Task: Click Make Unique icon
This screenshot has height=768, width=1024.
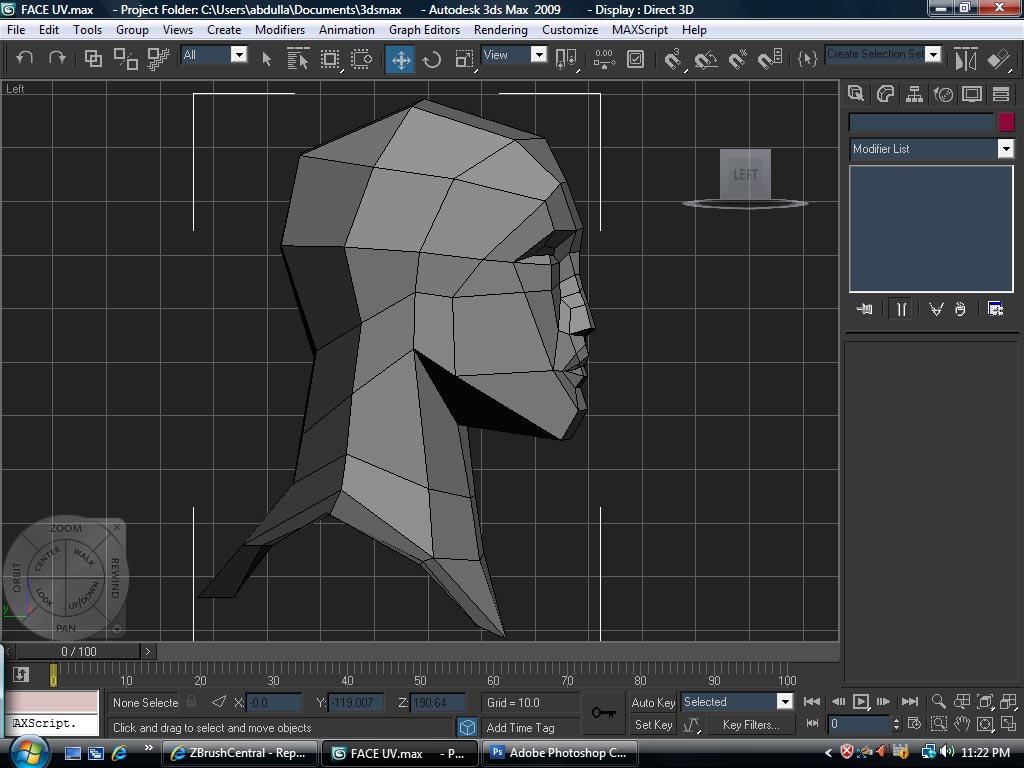Action: click(x=936, y=309)
